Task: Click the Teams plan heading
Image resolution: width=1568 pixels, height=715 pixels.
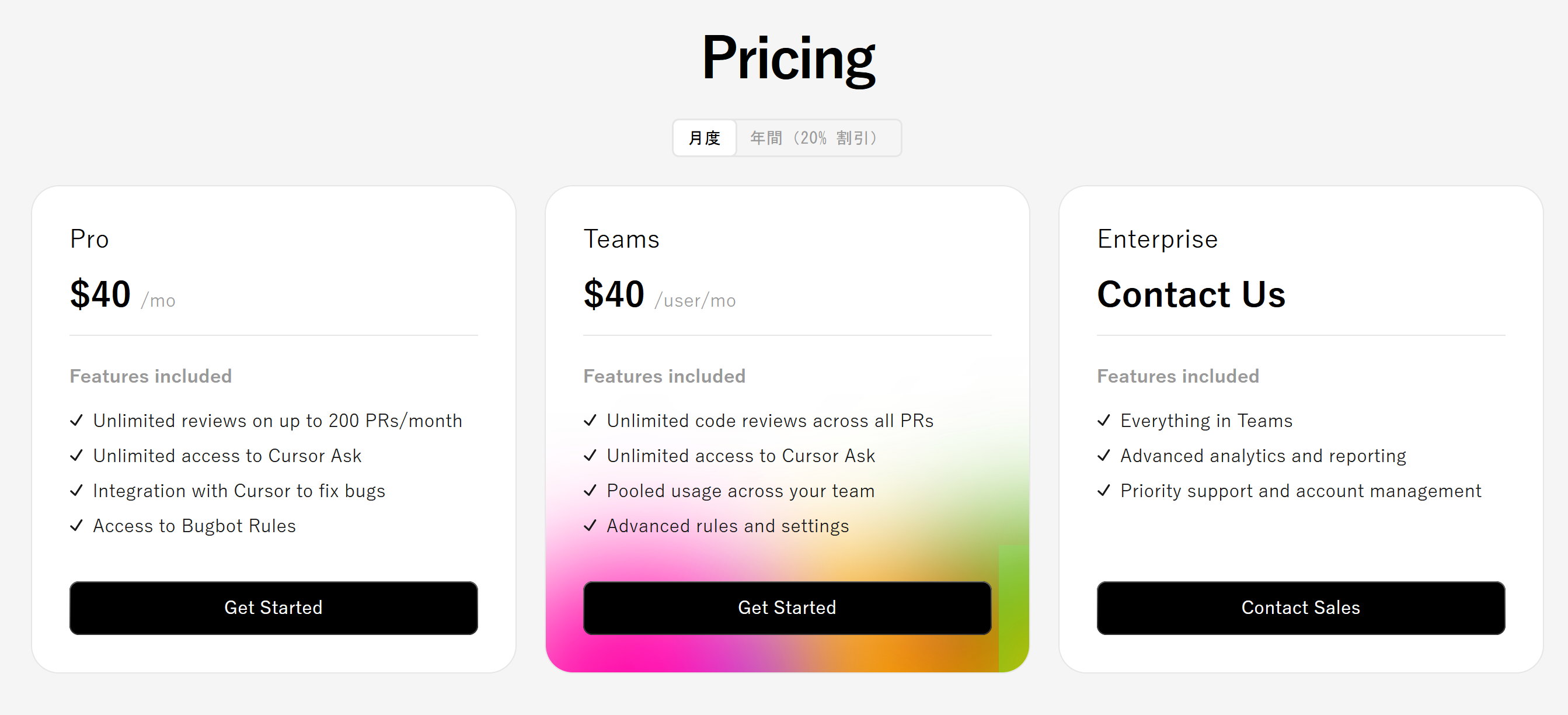Action: point(621,240)
